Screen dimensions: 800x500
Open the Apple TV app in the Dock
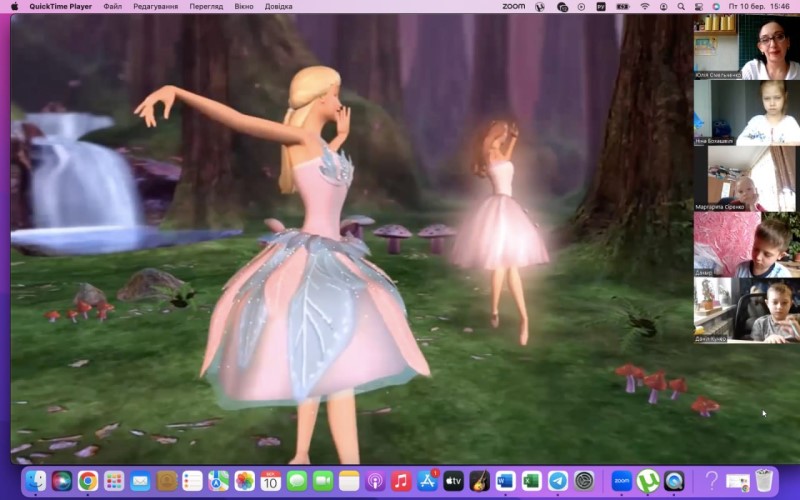coord(454,481)
